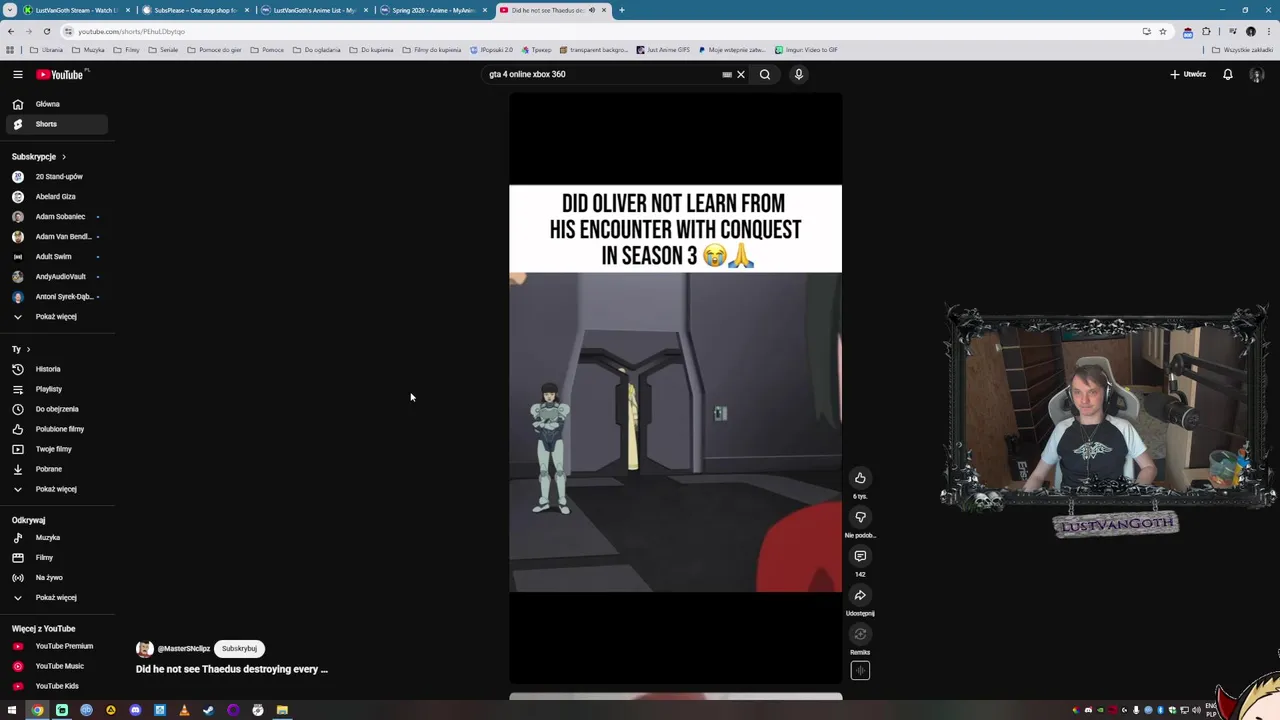This screenshot has height=720, width=1280.
Task: Click the Utwórz create button
Action: pyautogui.click(x=1188, y=74)
